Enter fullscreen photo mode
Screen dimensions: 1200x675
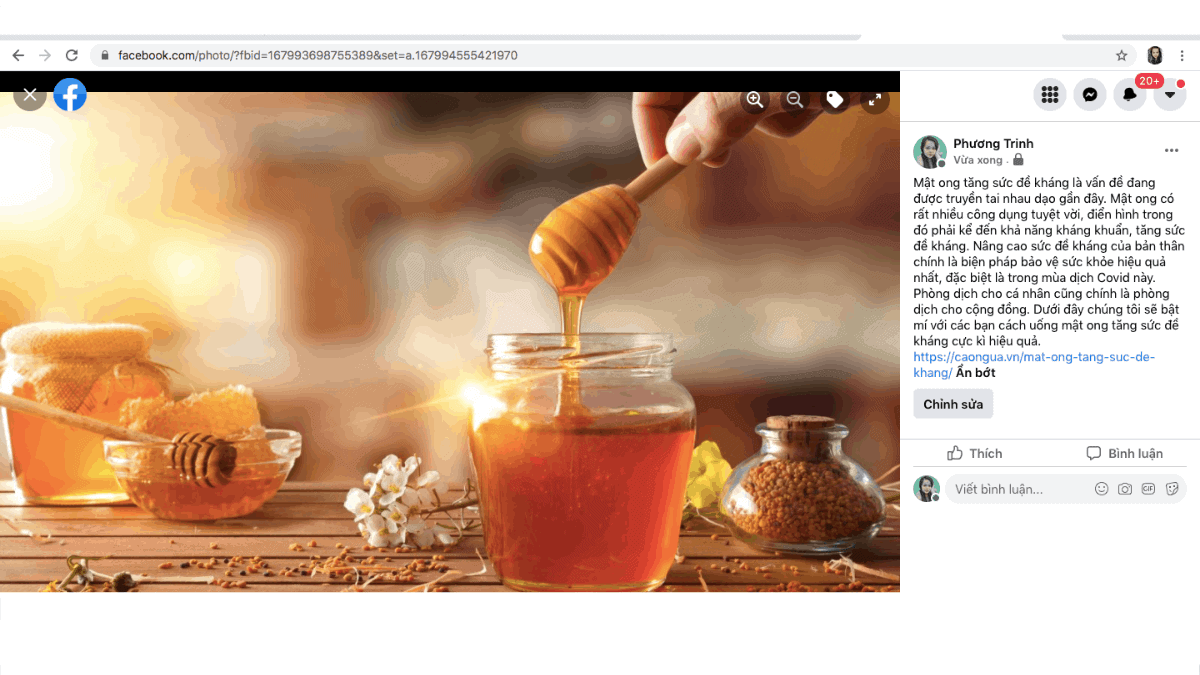pyautogui.click(x=874, y=99)
